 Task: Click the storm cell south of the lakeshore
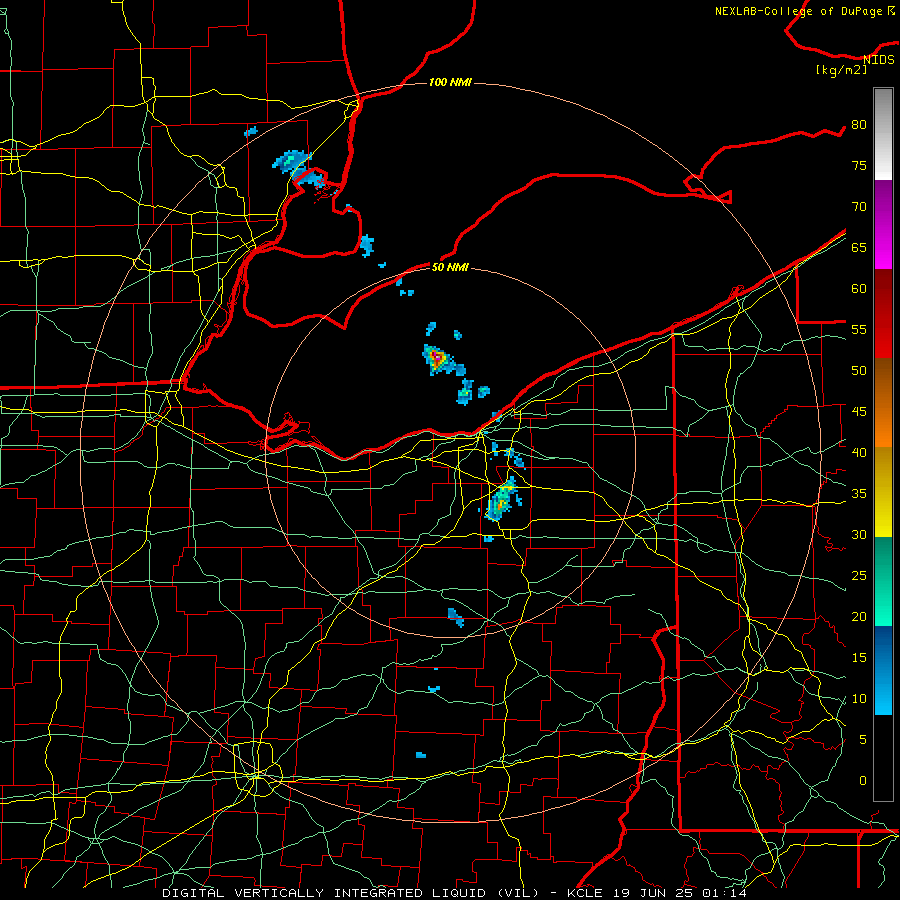point(501,499)
